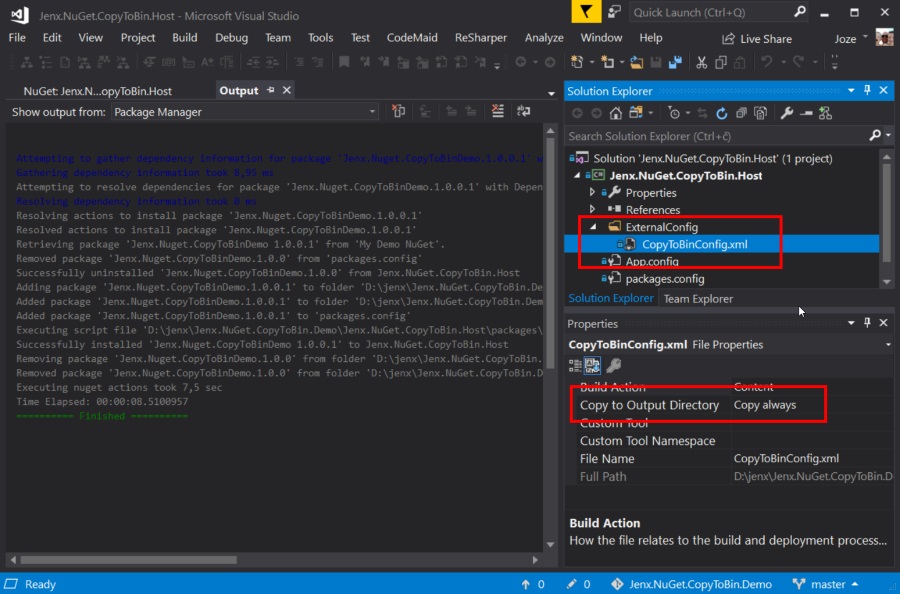Click New Project icon in main toolbar

[x=577, y=62]
